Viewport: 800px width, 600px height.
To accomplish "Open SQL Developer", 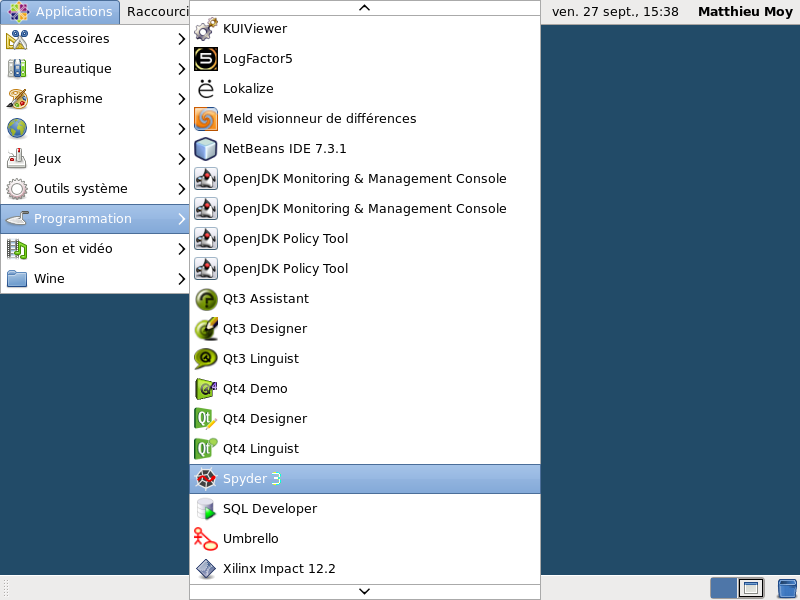I will 365,509.
